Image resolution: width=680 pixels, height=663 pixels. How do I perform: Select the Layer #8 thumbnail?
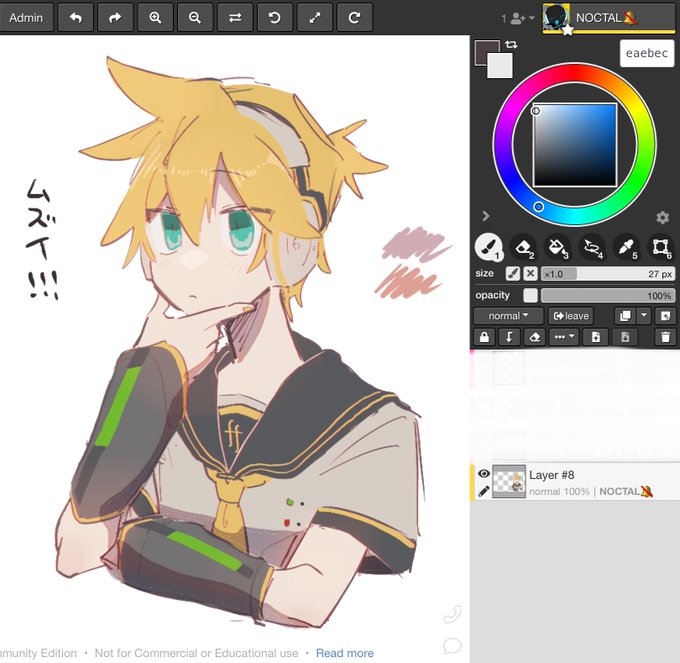click(509, 482)
